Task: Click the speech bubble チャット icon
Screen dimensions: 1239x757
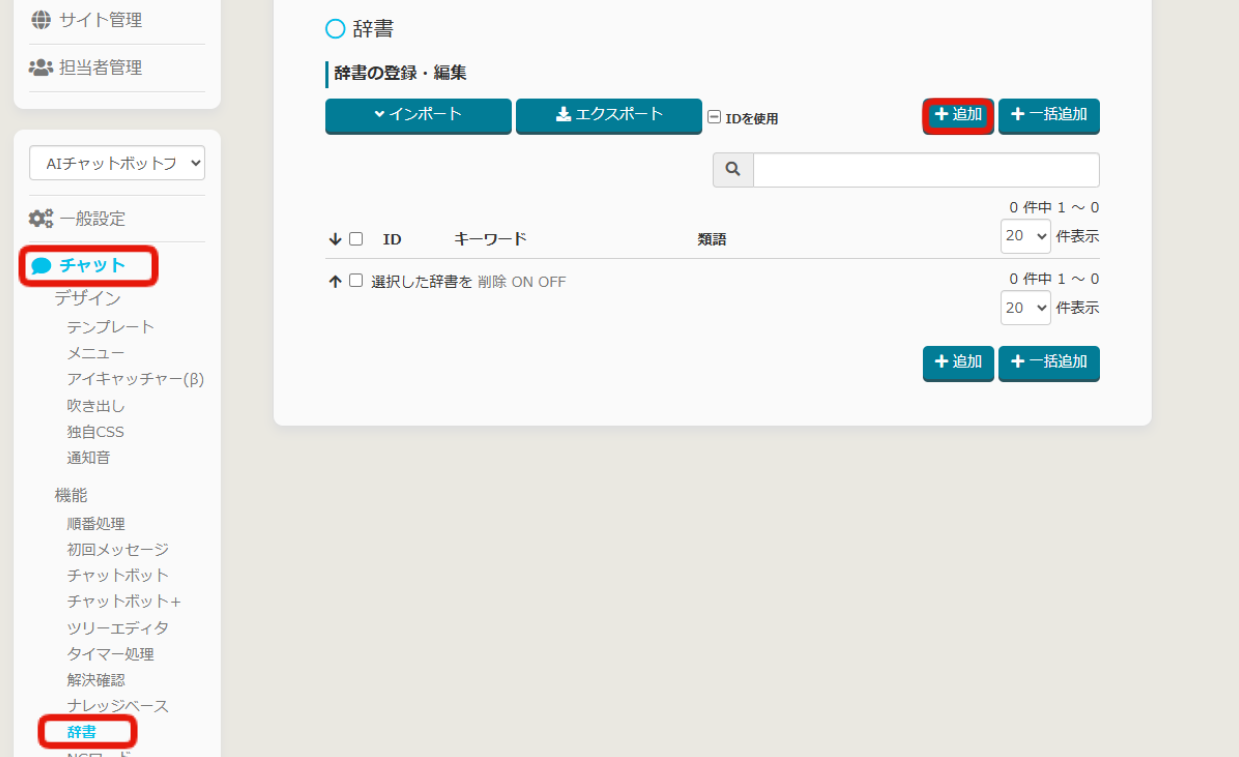Action: [41, 266]
